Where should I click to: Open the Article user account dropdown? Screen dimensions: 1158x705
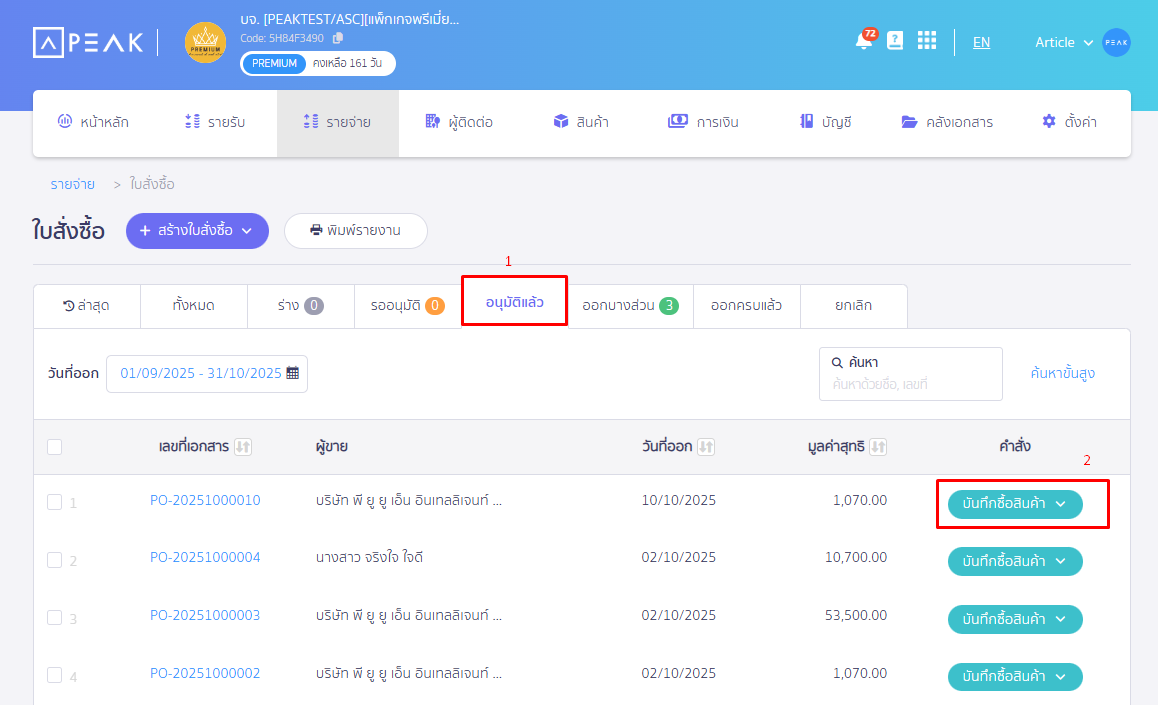coord(1066,42)
